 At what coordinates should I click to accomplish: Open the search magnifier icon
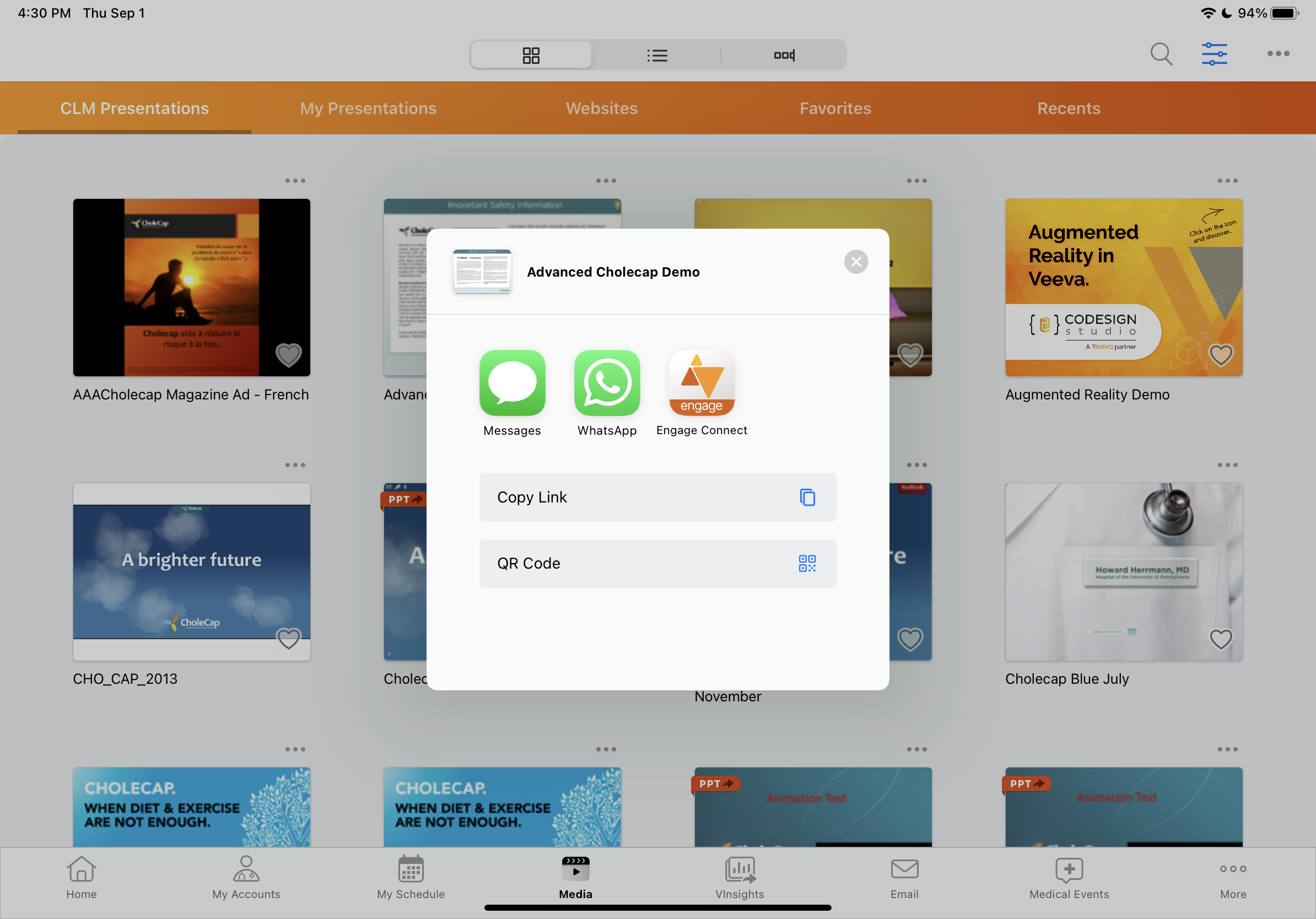click(x=1161, y=55)
